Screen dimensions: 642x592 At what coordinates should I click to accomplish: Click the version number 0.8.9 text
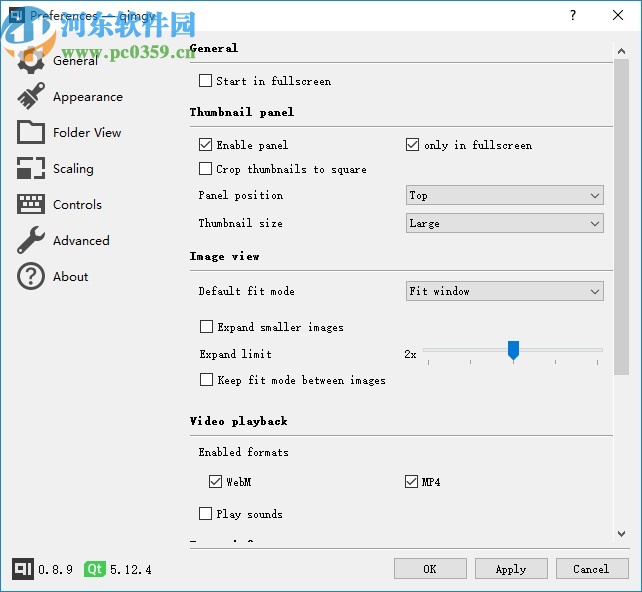pyautogui.click(x=55, y=569)
